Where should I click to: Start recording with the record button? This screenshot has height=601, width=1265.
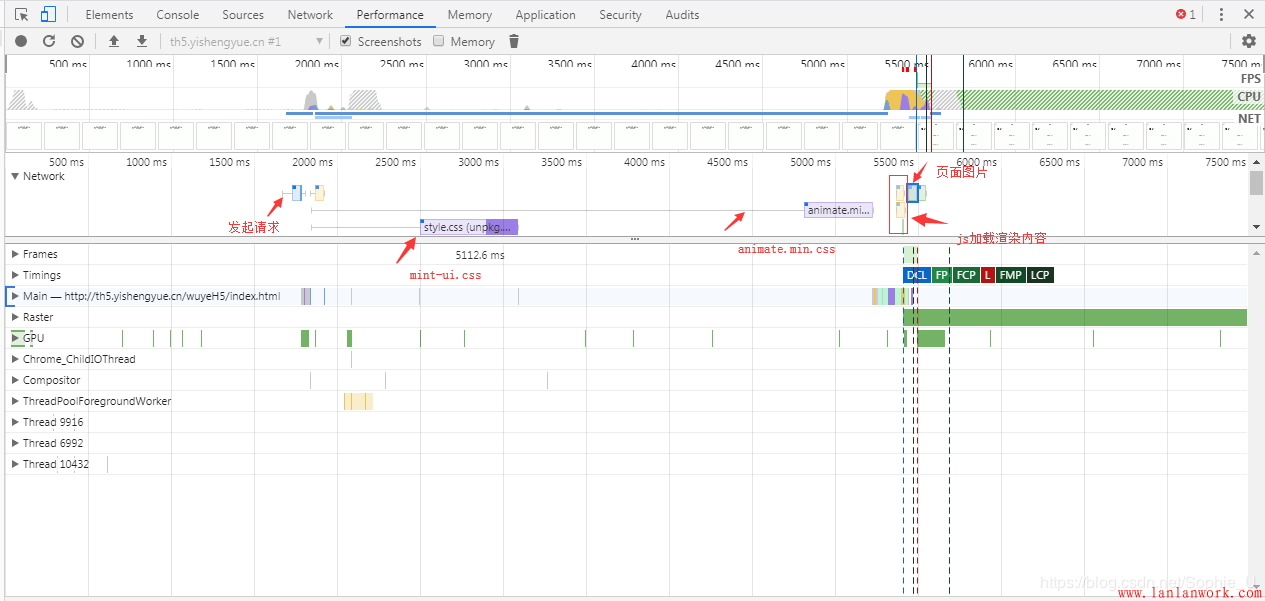pyautogui.click(x=21, y=41)
